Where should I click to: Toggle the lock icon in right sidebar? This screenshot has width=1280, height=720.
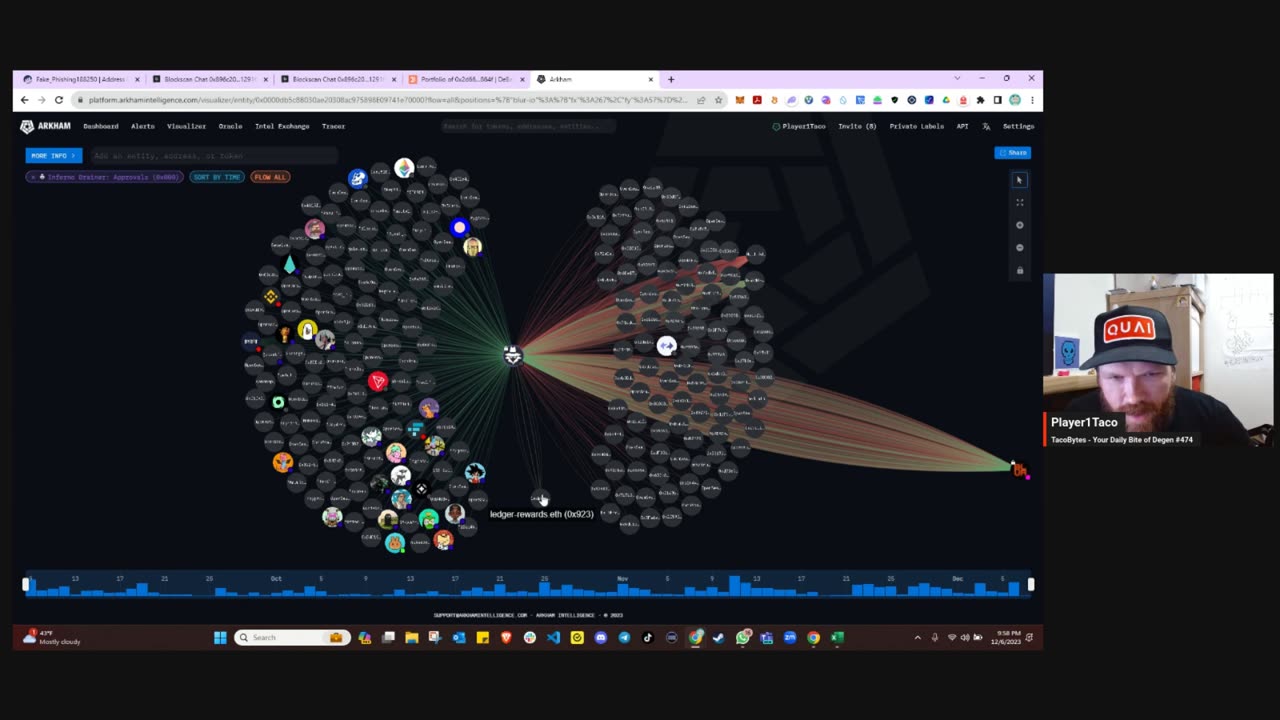(1019, 270)
